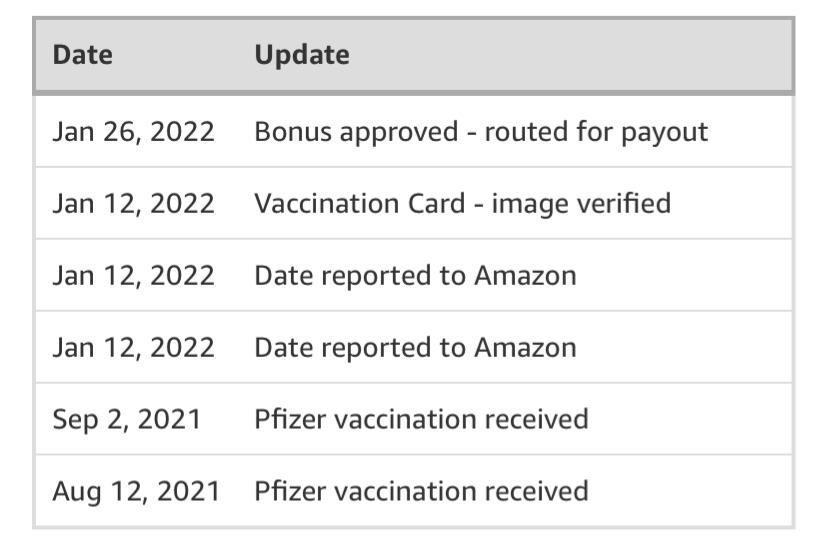The height and width of the screenshot is (544, 827).
Task: Click the second 'Date reported to Amazon' row
Action: [415, 347]
